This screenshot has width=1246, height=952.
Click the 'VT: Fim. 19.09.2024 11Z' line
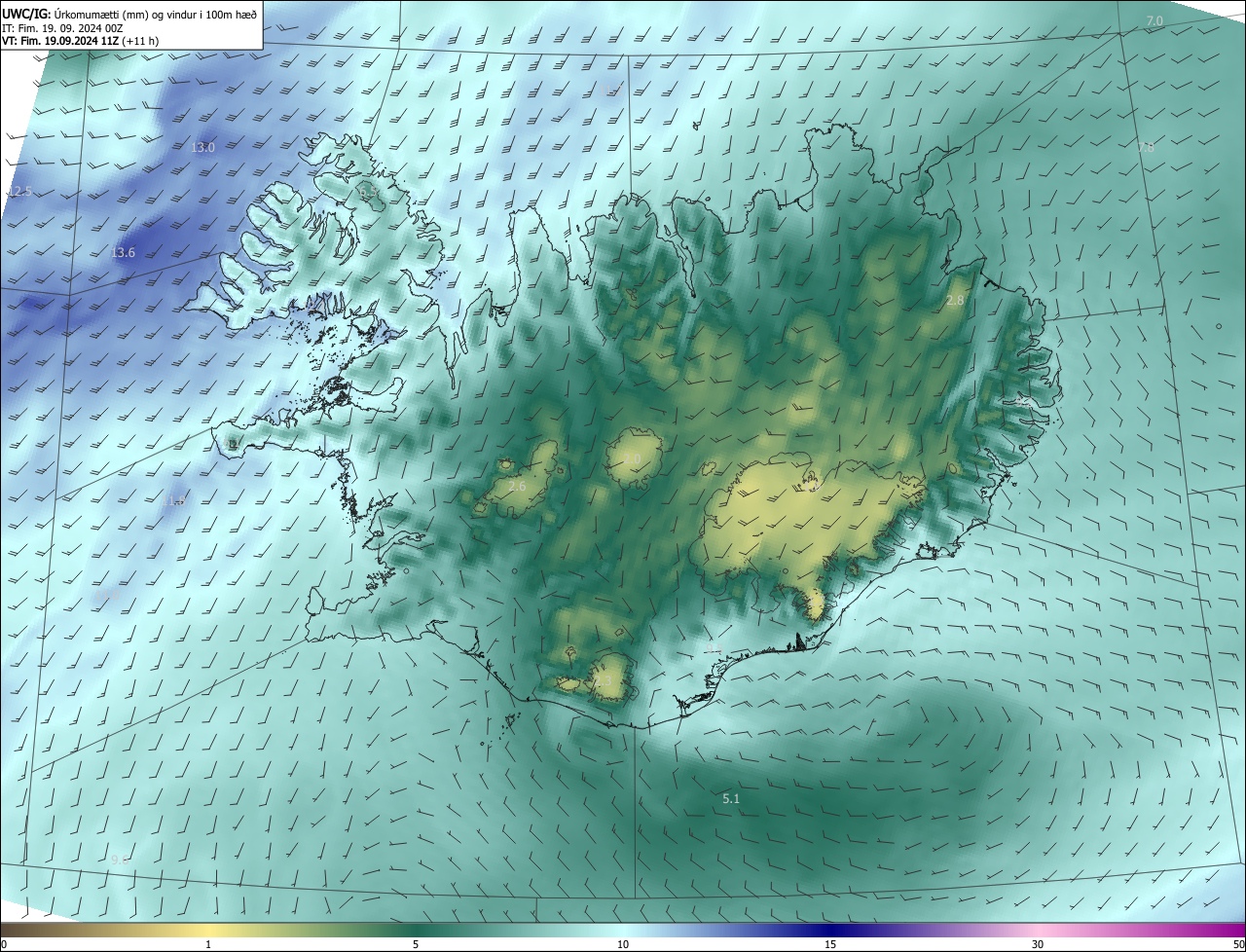81,41
